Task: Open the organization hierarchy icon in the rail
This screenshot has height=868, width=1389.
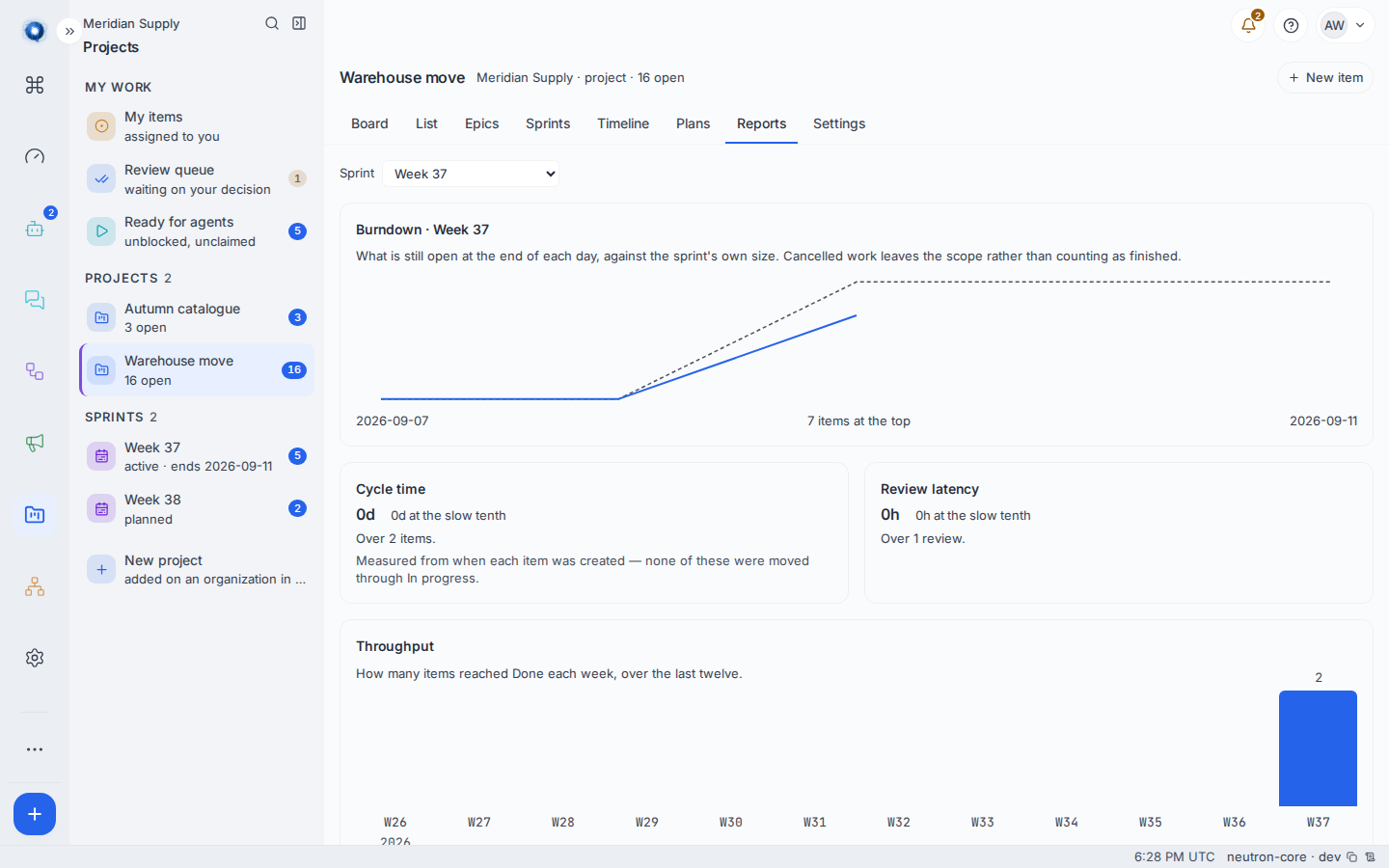Action: pos(35,586)
